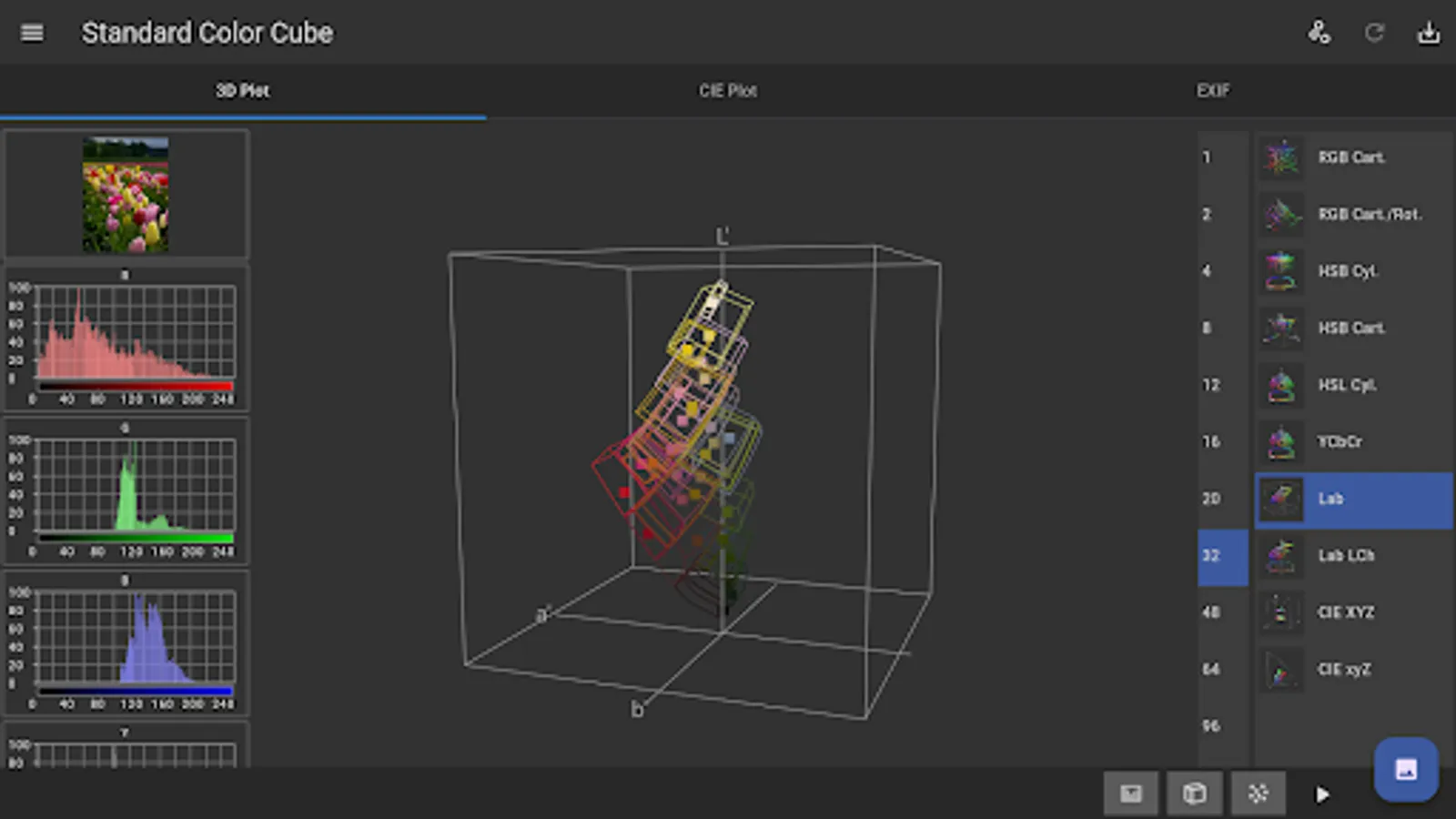Viewport: 1456px width, 819px height.
Task: Click the red channel histogram
Action: tap(126, 339)
